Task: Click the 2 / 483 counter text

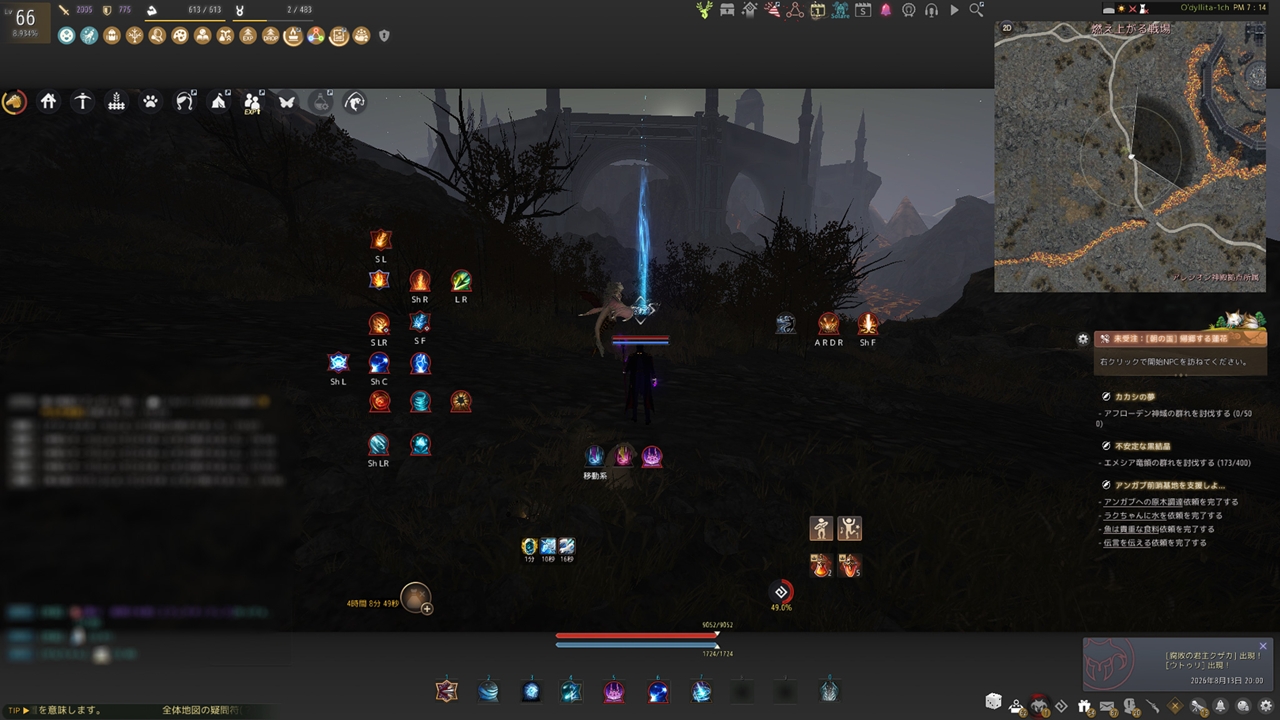Action: tap(300, 10)
